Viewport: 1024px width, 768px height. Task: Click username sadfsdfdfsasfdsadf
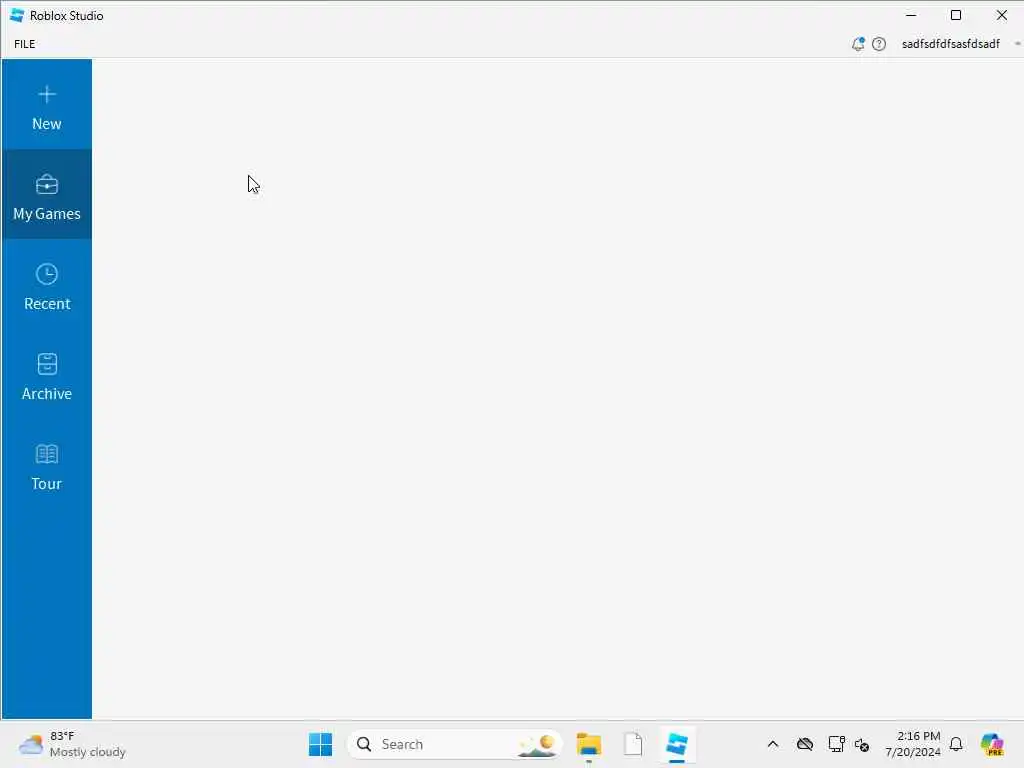click(950, 44)
